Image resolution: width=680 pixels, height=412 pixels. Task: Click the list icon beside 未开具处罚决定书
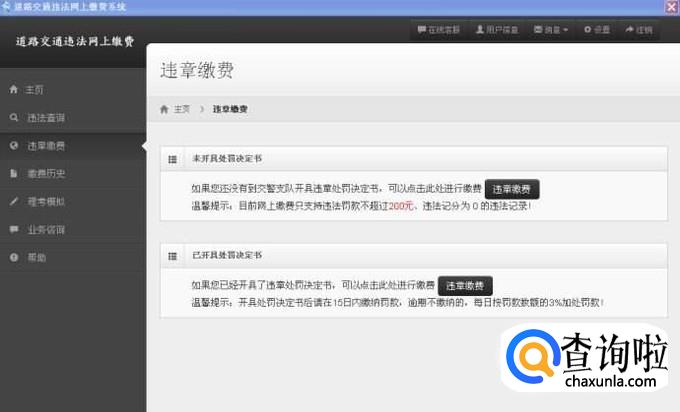pyautogui.click(x=173, y=159)
